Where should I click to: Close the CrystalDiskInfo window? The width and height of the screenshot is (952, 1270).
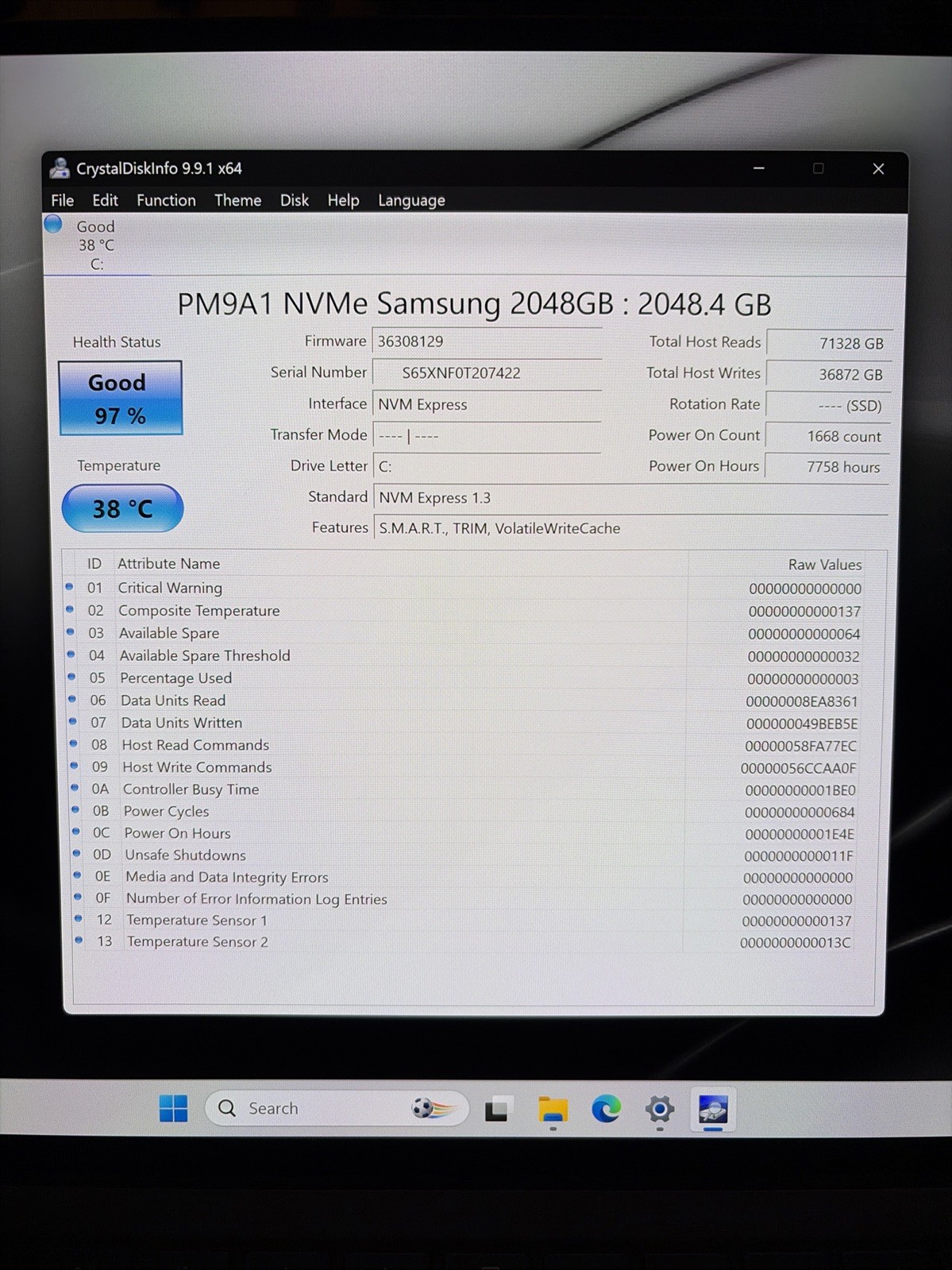(878, 168)
